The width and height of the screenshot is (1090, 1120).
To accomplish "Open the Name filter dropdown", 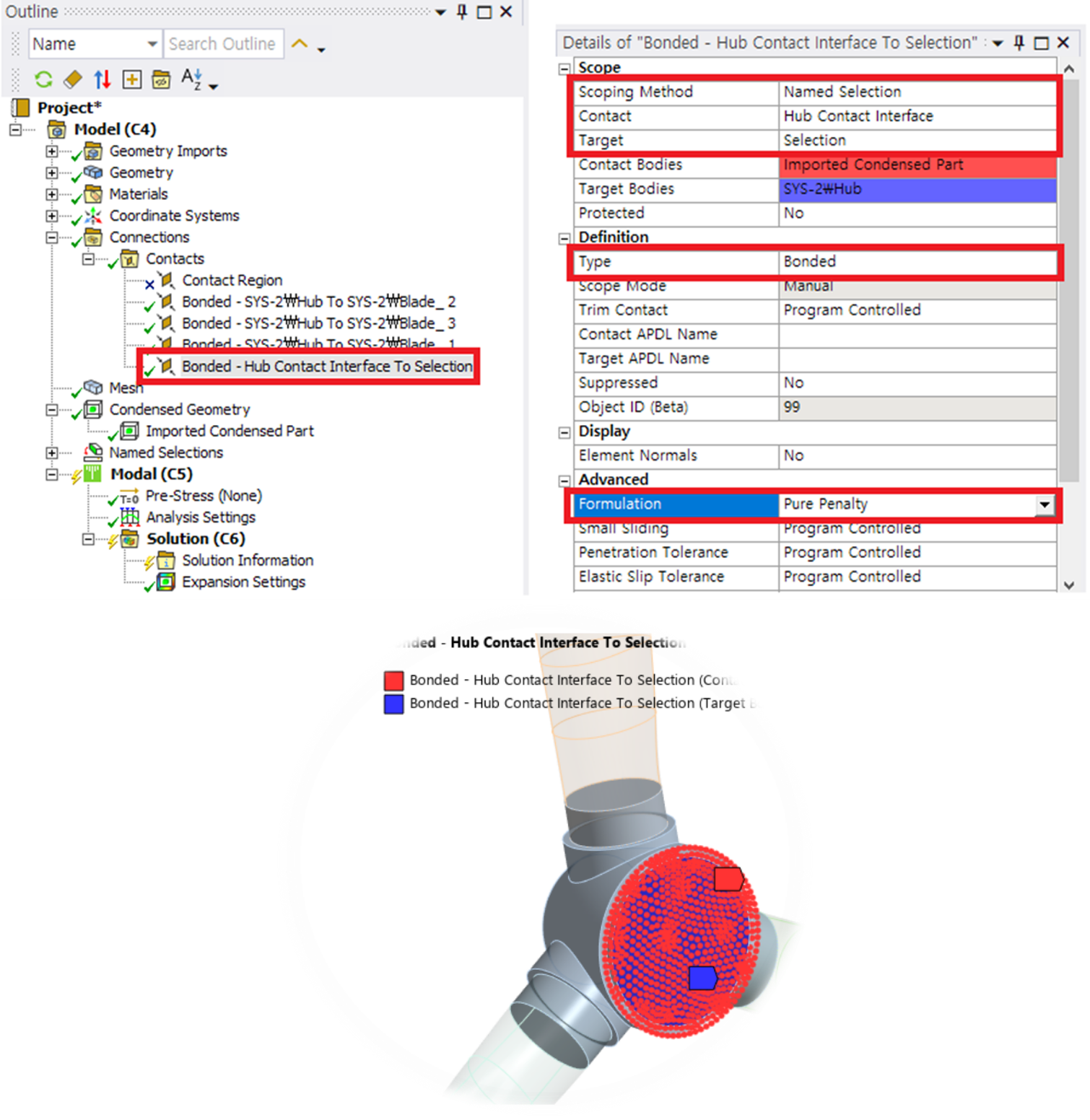I will pyautogui.click(x=152, y=44).
